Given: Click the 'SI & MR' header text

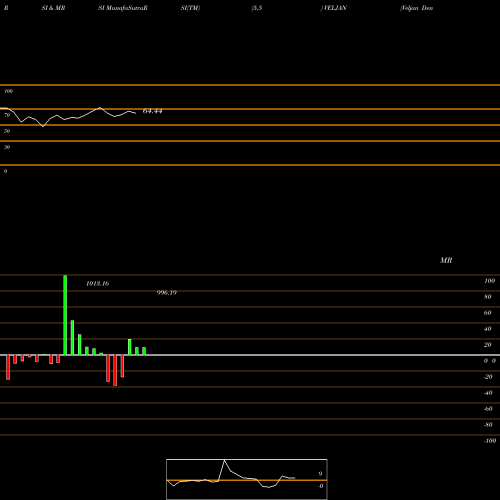Looking at the screenshot, I should click(53, 8).
